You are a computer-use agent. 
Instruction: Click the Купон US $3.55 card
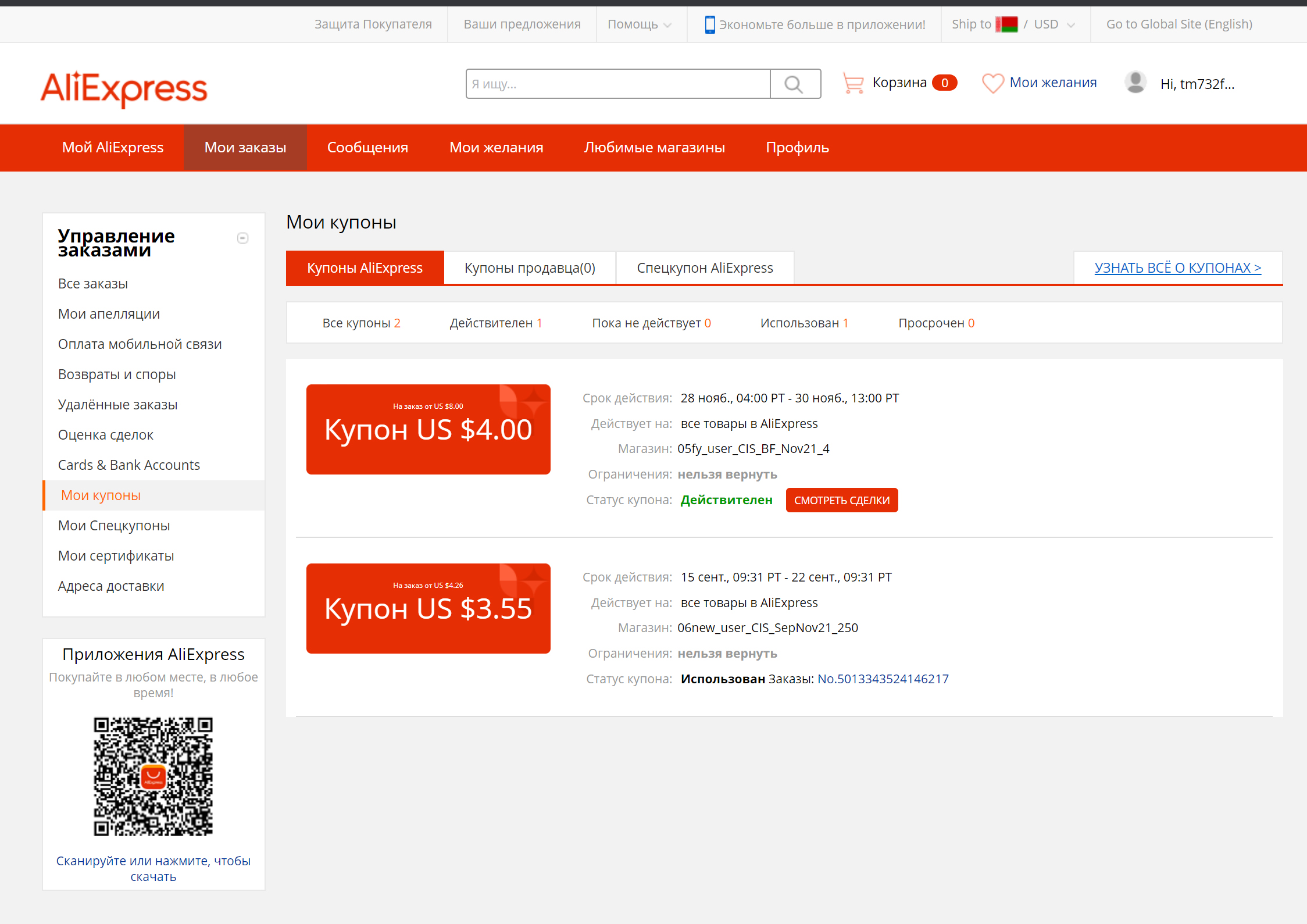tap(428, 608)
